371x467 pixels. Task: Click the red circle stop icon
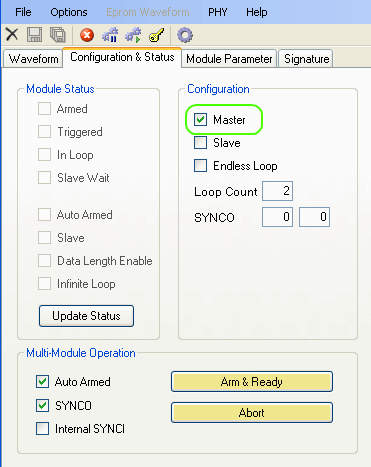point(87,35)
